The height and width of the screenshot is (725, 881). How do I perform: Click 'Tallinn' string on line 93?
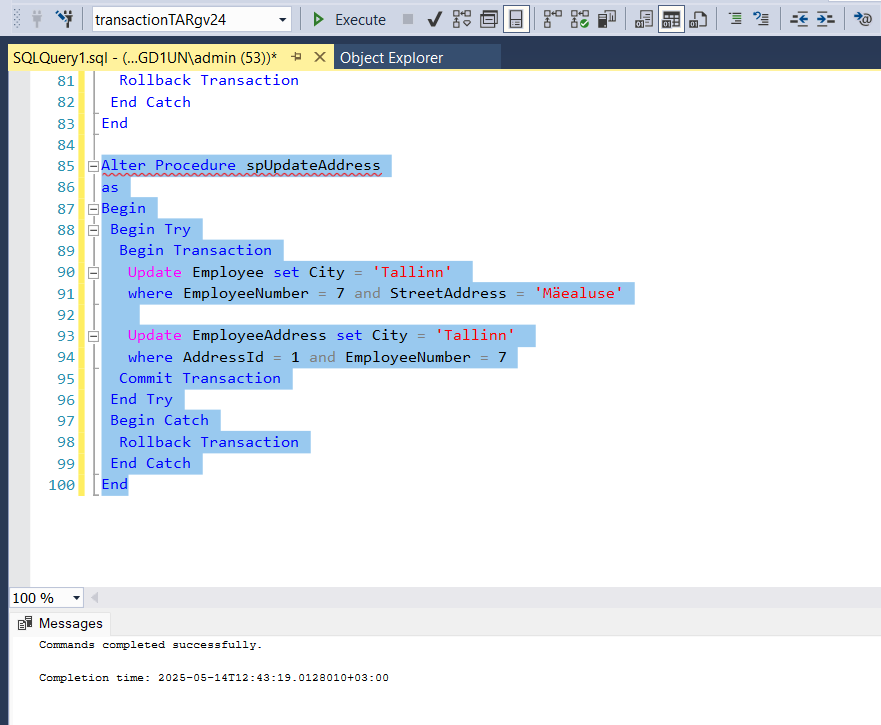tap(475, 336)
